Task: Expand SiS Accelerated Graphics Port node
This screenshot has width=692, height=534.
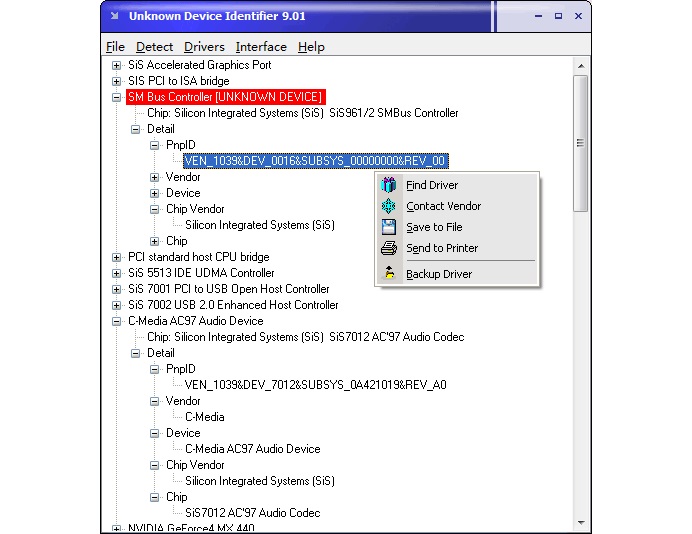Action: [x=116, y=65]
